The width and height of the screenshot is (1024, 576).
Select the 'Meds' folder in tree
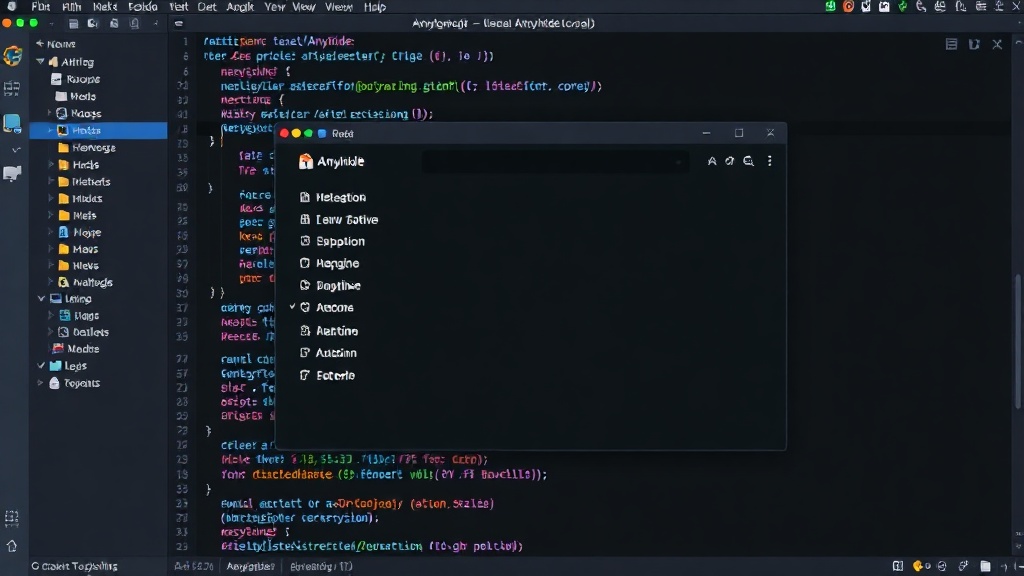pyautogui.click(x=76, y=96)
